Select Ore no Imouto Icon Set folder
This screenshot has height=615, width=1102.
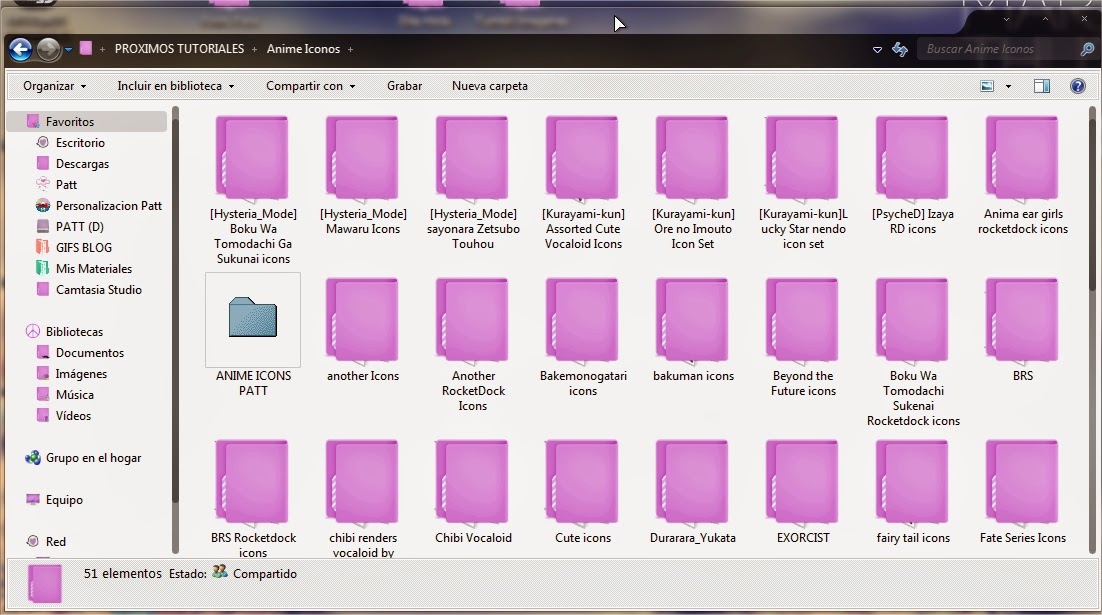693,182
